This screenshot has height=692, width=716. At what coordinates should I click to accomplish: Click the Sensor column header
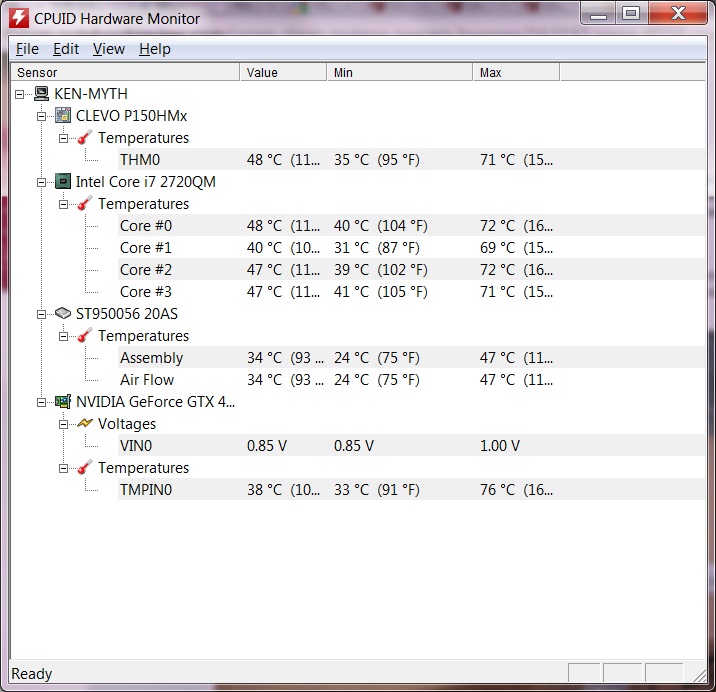125,72
